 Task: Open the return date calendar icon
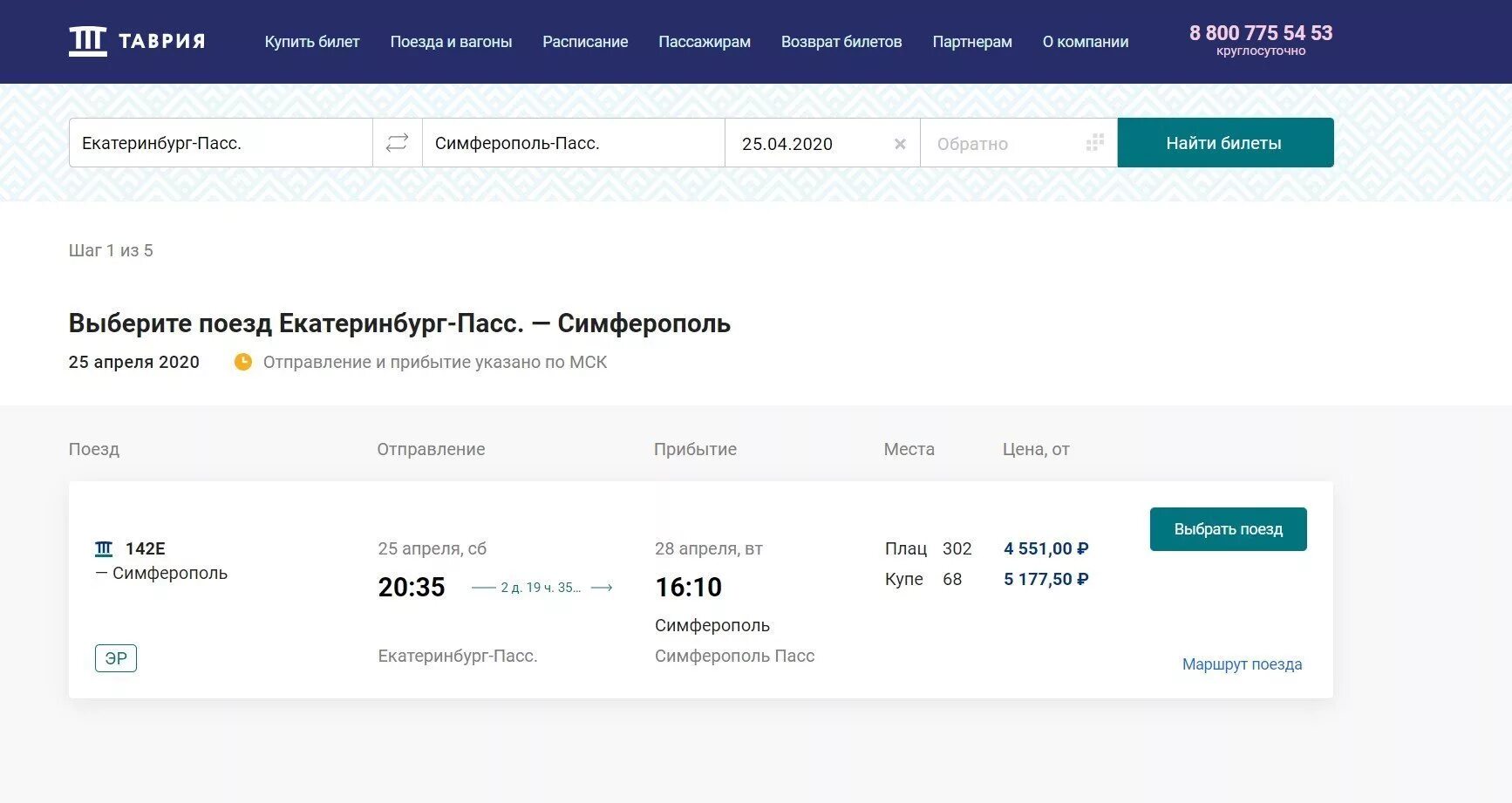click(x=1095, y=143)
